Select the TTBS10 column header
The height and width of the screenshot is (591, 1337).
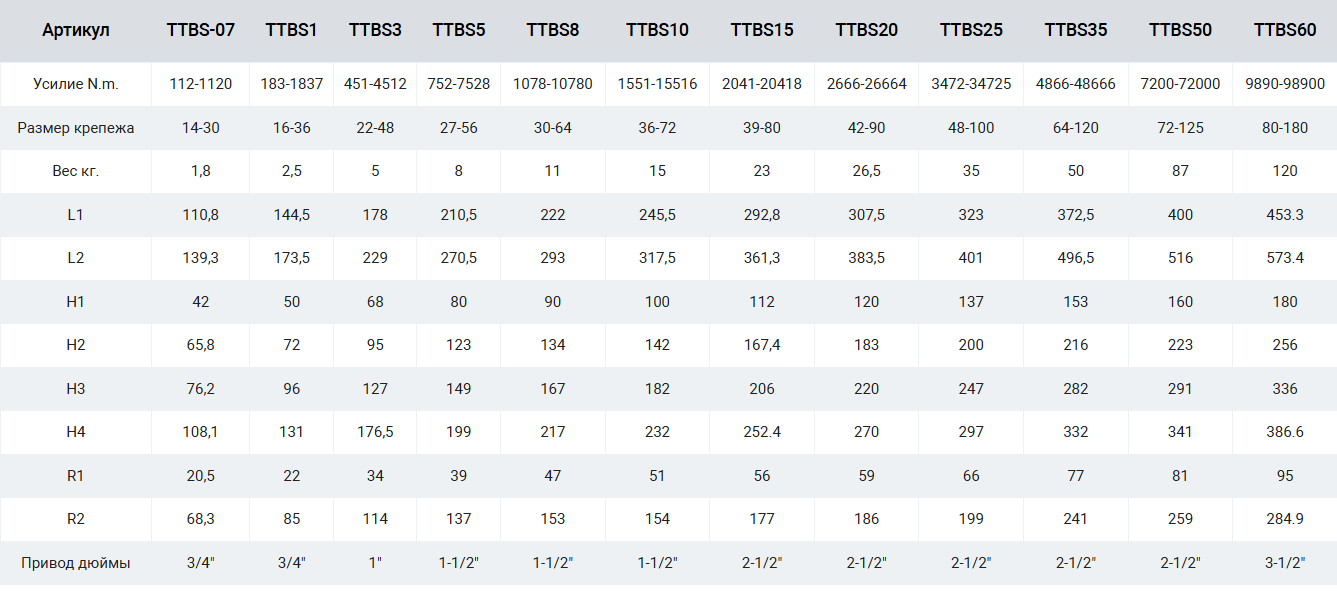coord(657,30)
